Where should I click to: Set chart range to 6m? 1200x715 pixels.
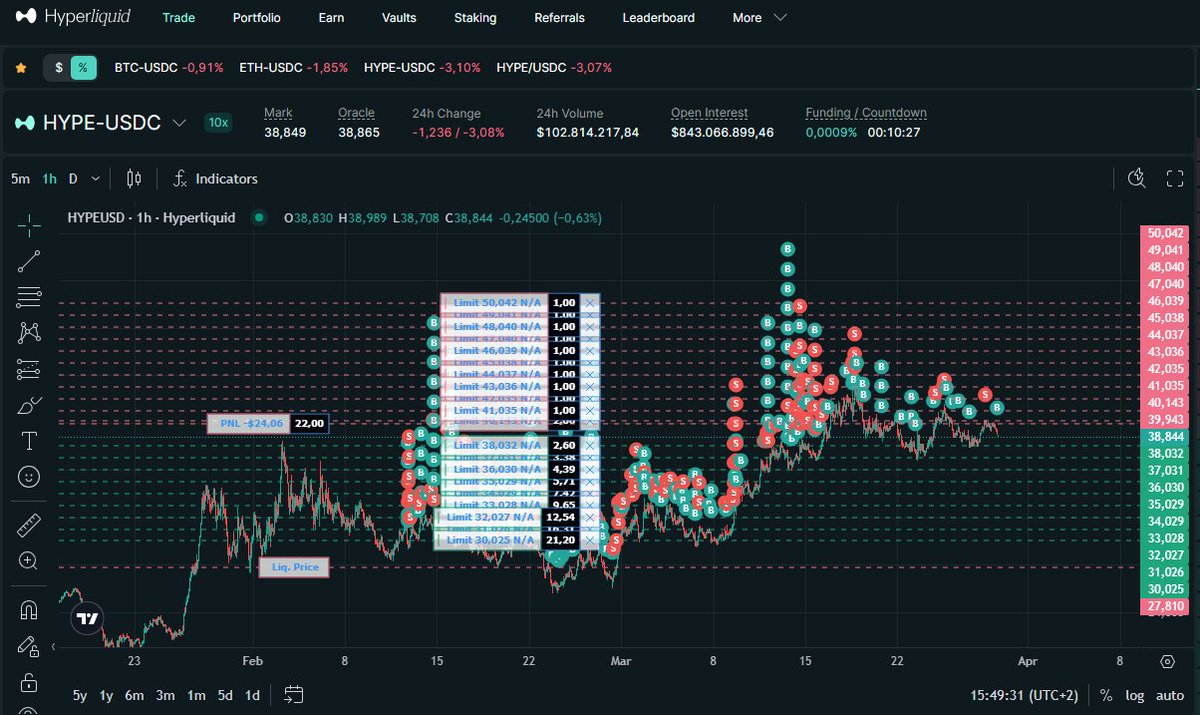pyautogui.click(x=134, y=695)
